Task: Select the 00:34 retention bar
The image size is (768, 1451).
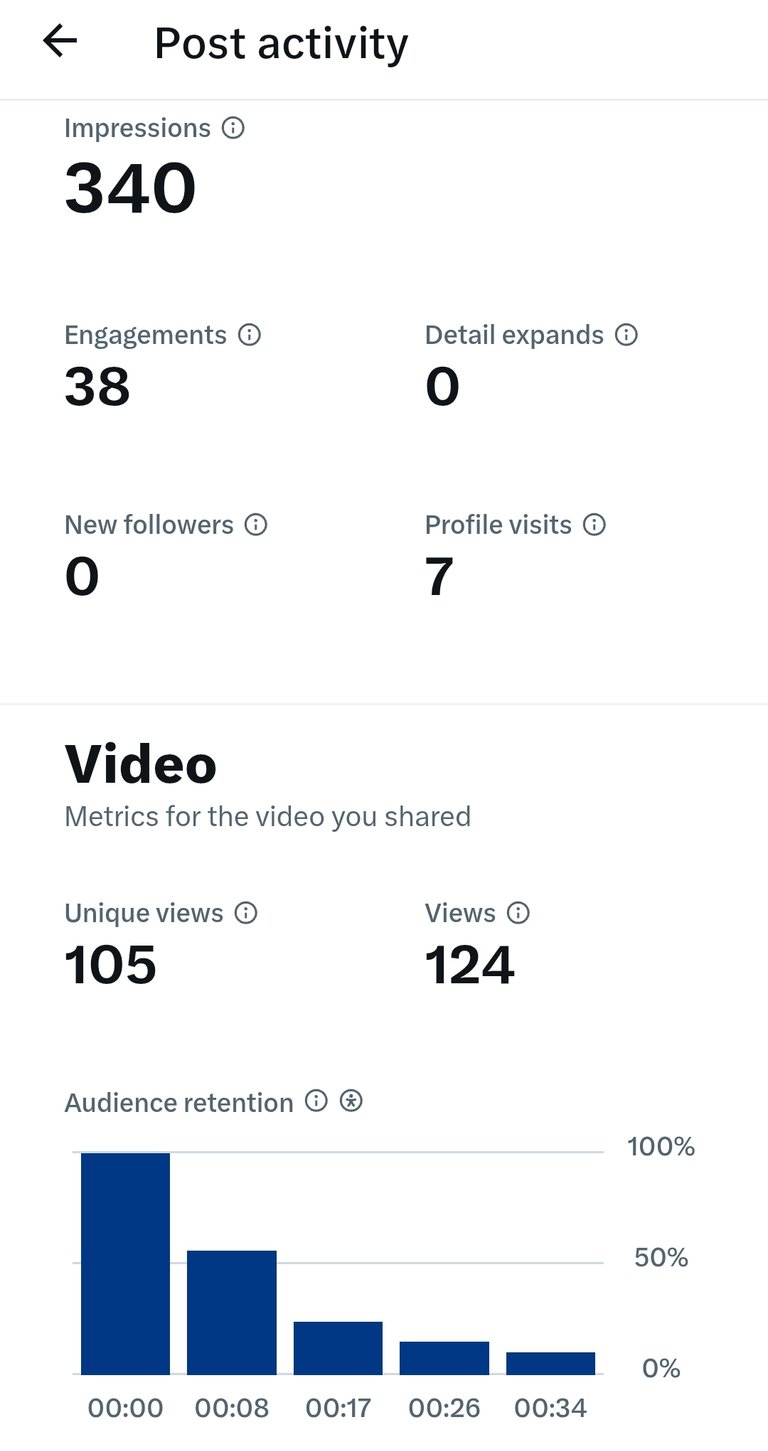Action: [551, 1364]
